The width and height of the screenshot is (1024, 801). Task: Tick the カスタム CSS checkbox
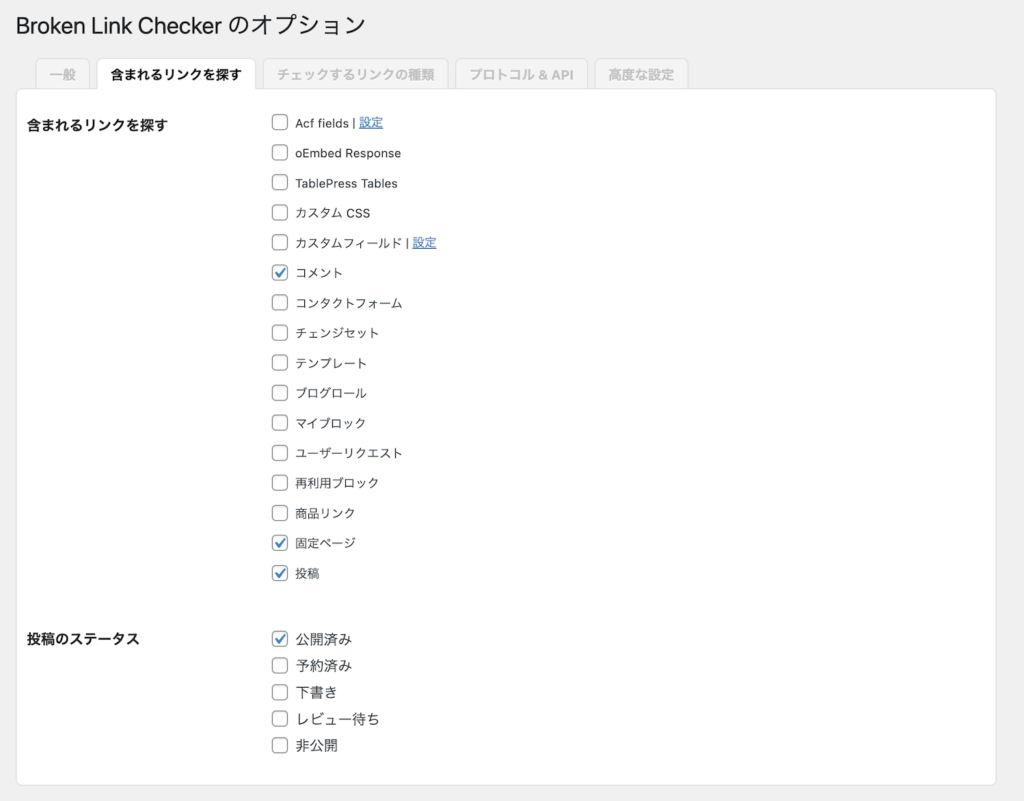pyautogui.click(x=280, y=212)
